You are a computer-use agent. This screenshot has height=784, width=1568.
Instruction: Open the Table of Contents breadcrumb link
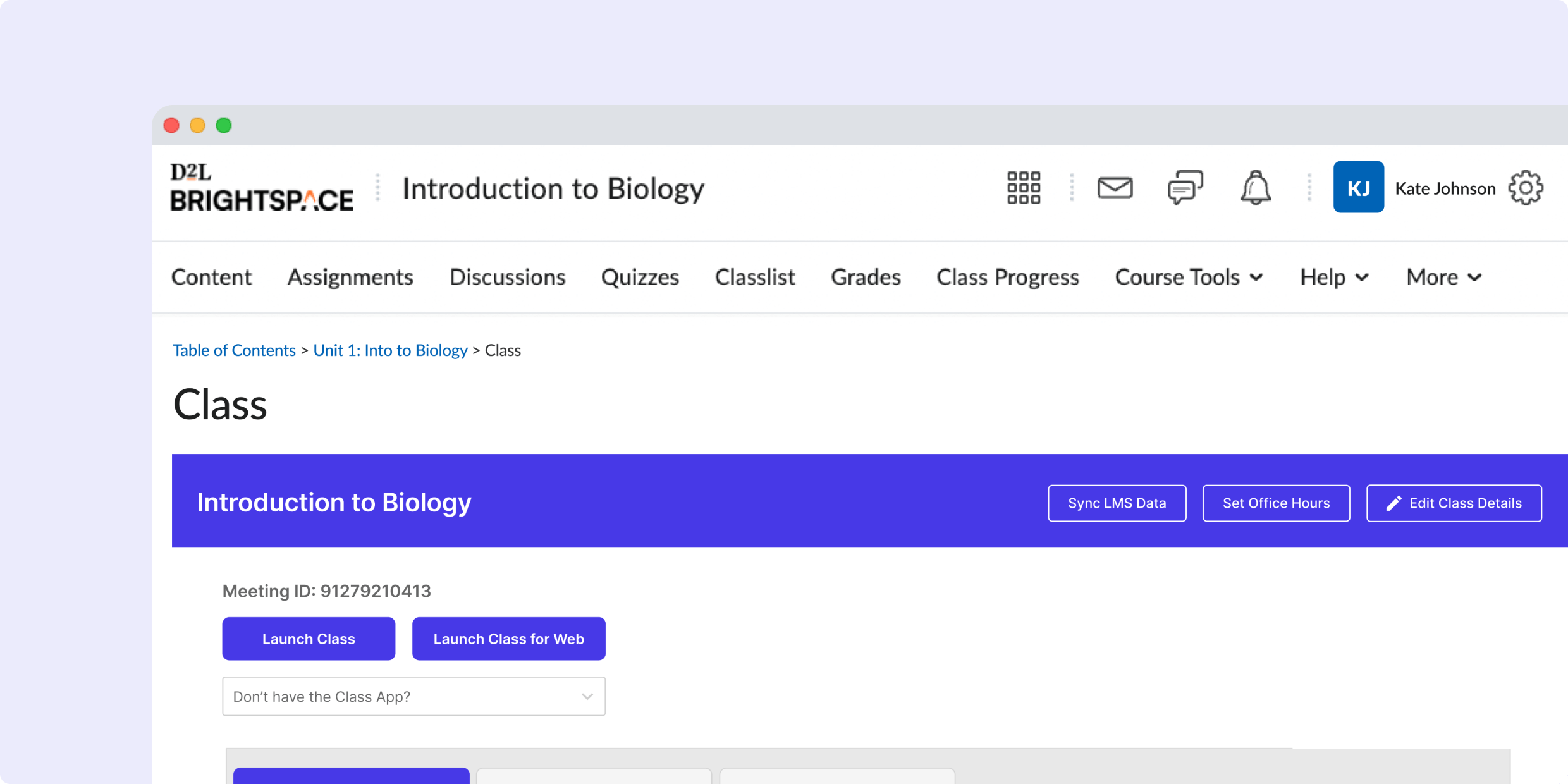[x=234, y=350]
